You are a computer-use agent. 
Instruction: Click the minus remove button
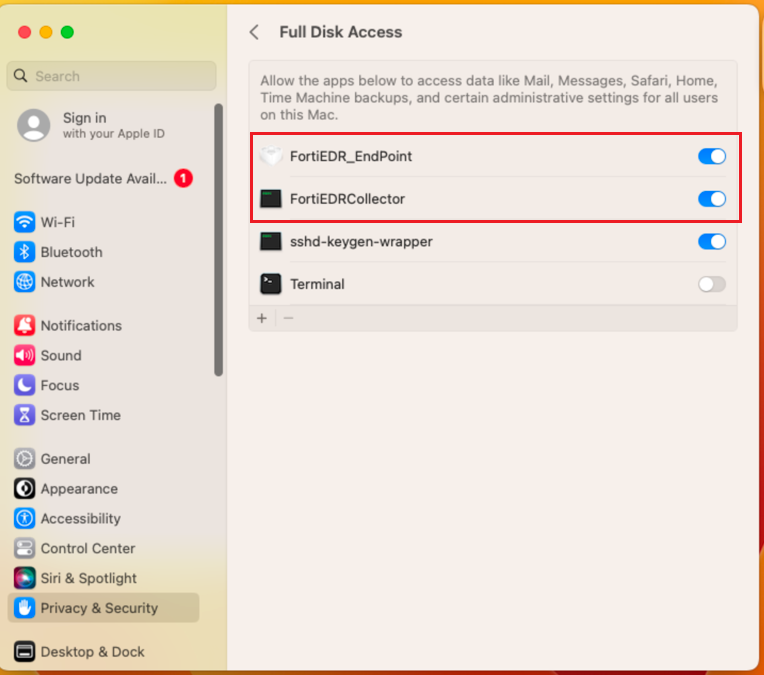pyautogui.click(x=288, y=318)
